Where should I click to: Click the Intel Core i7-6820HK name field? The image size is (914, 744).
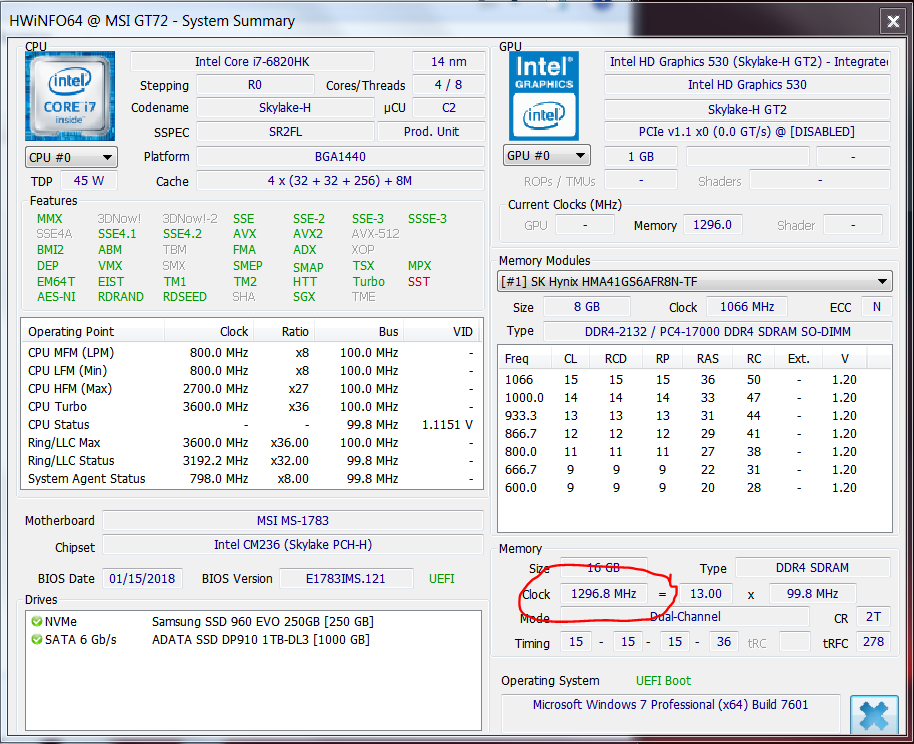(252, 62)
